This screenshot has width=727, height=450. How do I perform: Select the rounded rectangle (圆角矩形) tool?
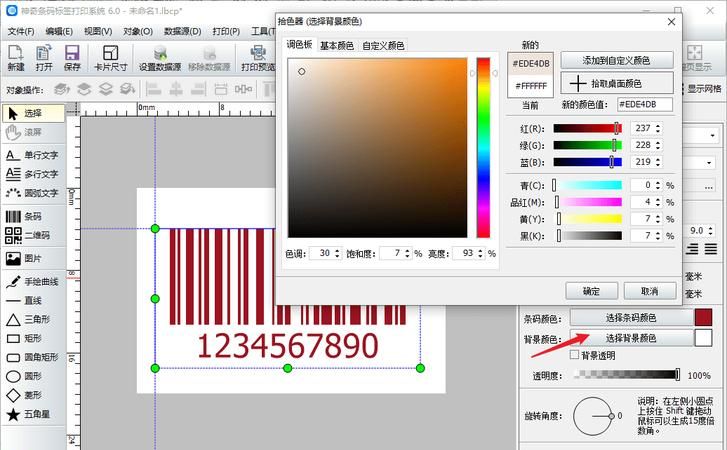tap(33, 357)
